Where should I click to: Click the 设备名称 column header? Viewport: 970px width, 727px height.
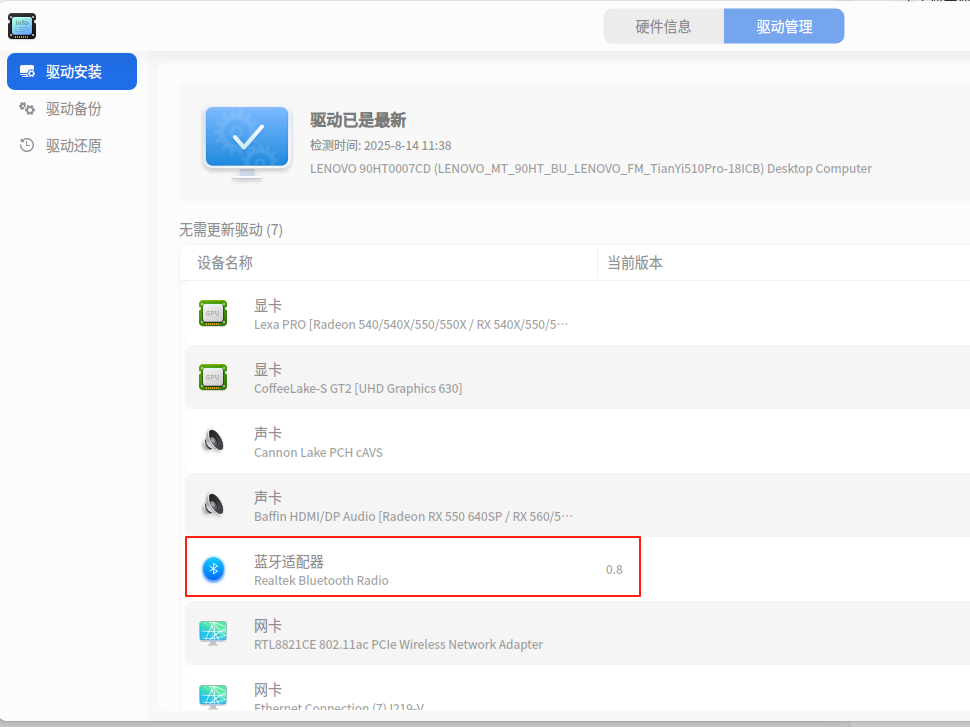pos(225,263)
